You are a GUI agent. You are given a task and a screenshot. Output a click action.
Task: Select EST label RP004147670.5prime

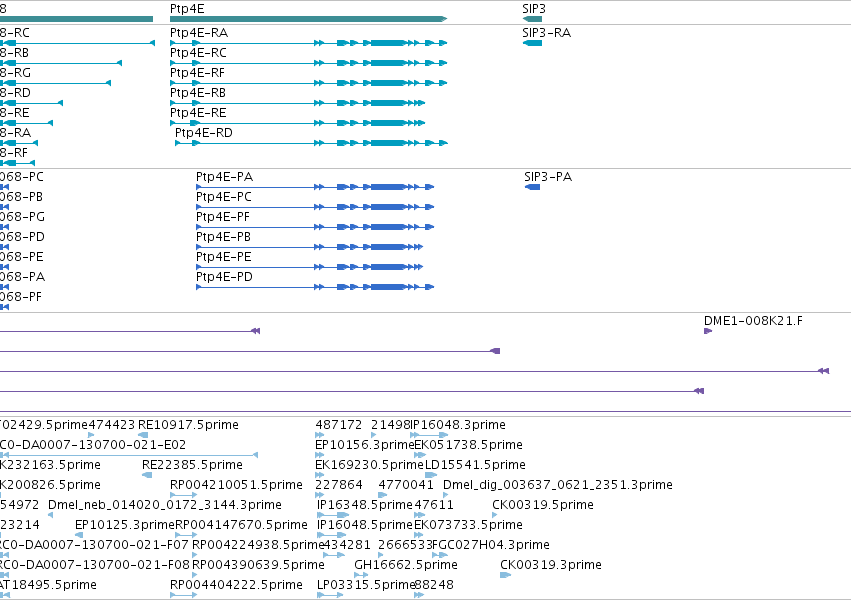(241, 525)
